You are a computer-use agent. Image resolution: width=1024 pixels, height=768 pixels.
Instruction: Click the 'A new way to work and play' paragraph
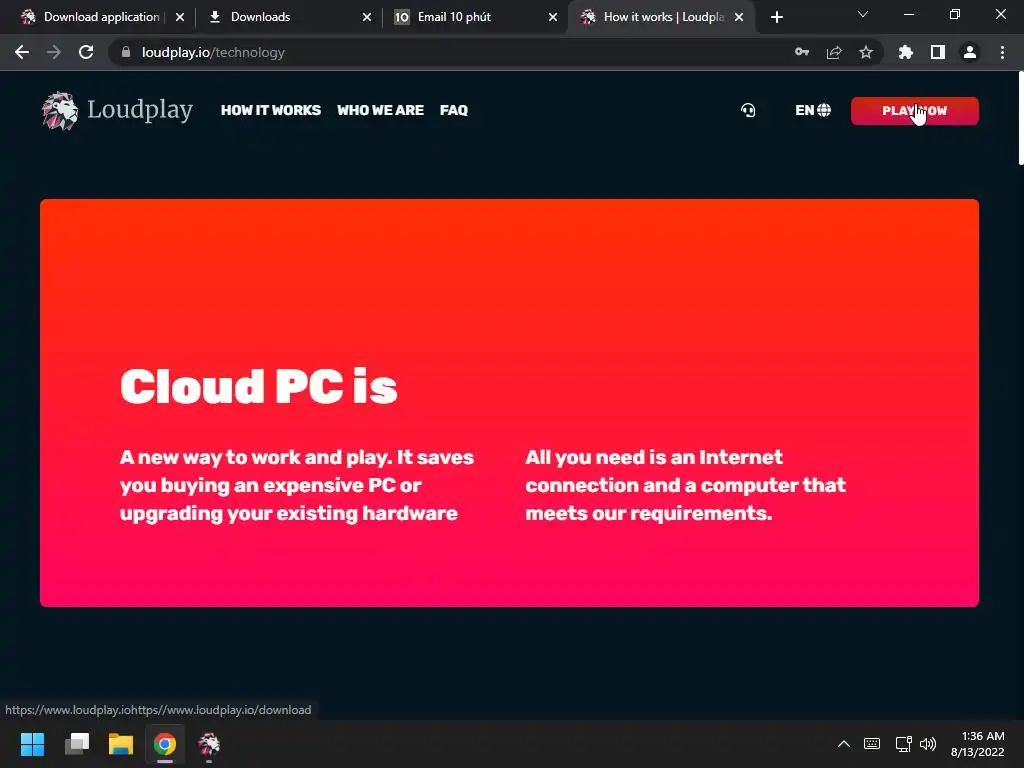click(x=296, y=485)
